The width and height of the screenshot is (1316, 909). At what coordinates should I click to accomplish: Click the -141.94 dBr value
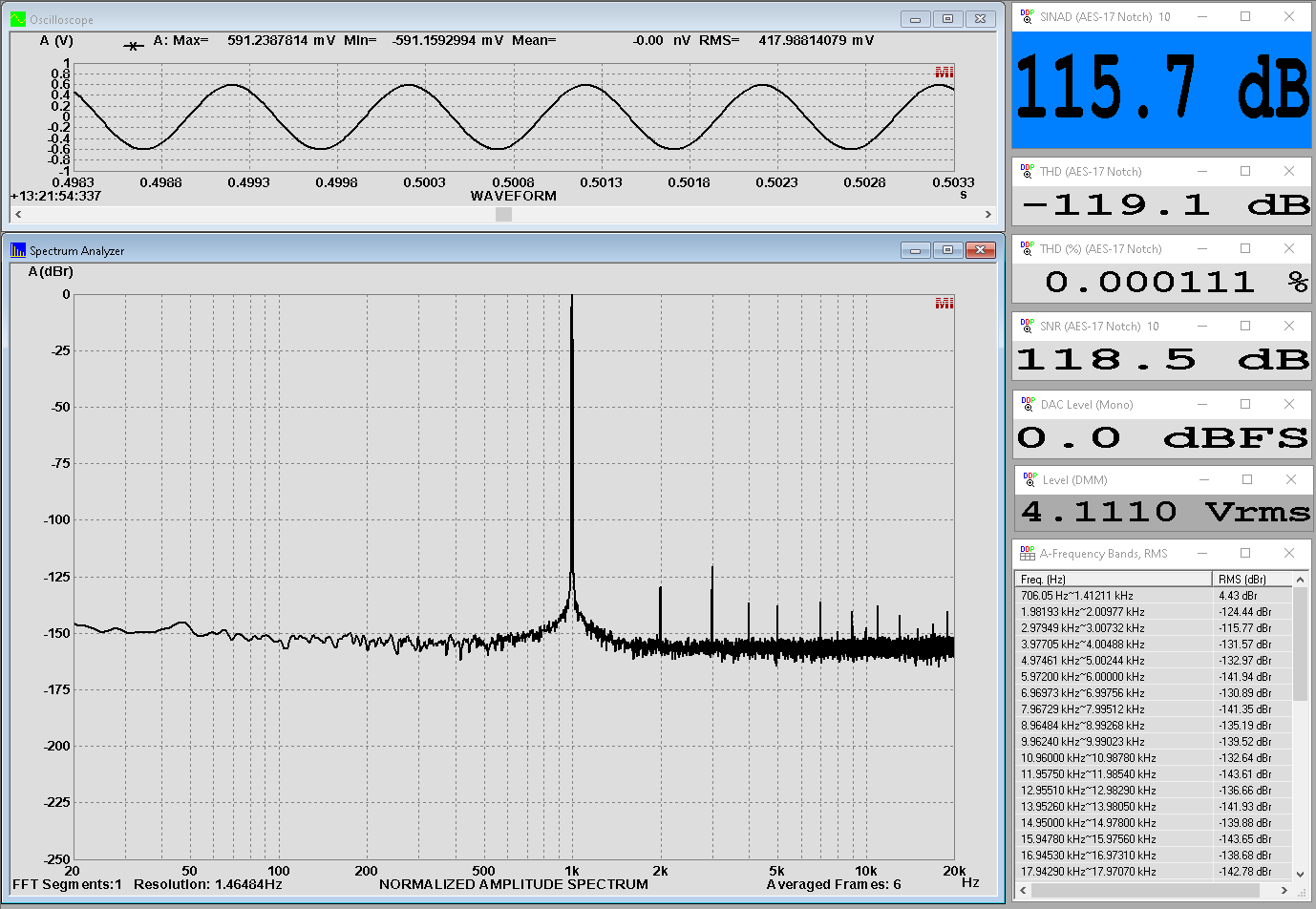[1244, 677]
